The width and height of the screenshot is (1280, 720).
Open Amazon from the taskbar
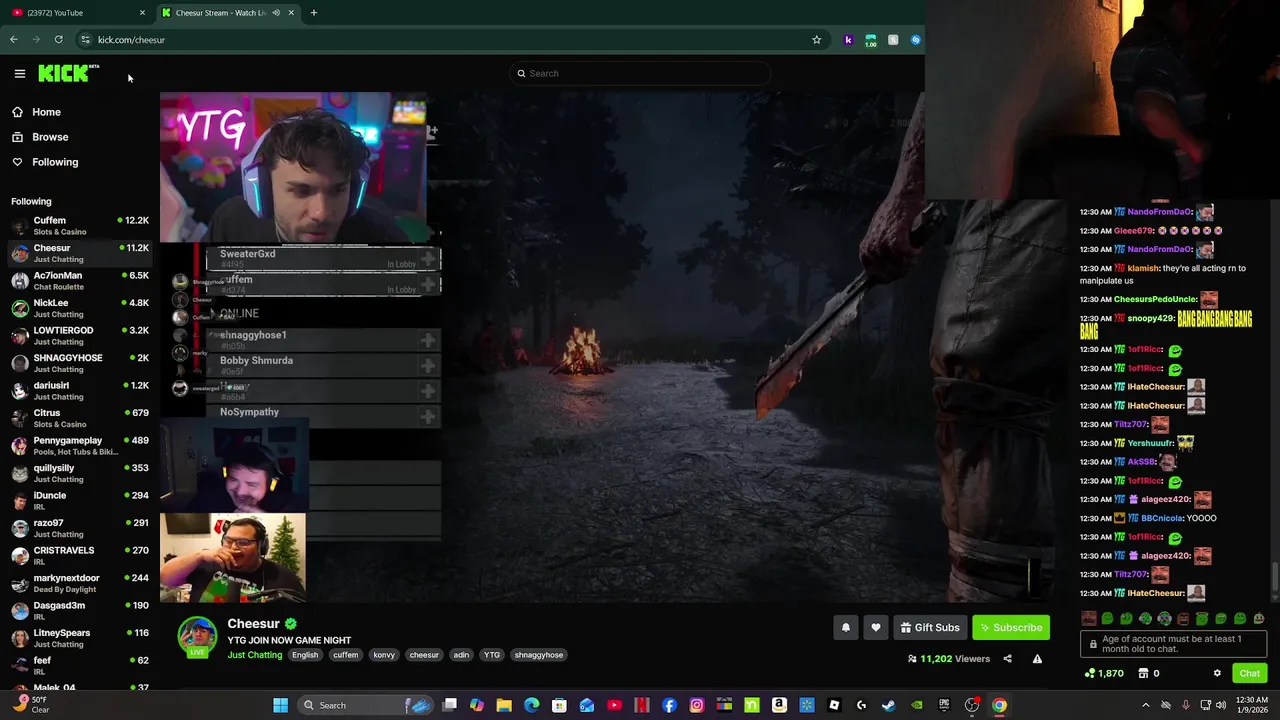779,705
